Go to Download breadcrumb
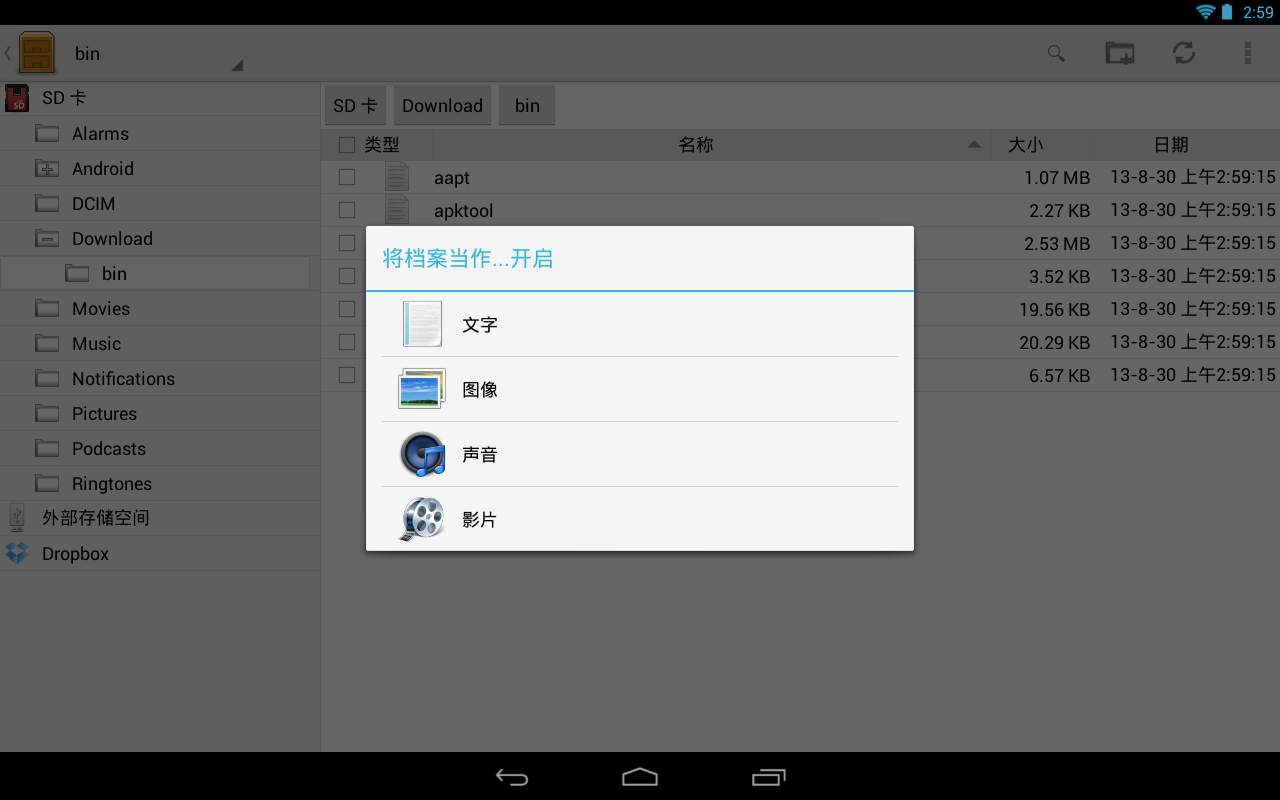Viewport: 1280px width, 800px height. tap(442, 105)
